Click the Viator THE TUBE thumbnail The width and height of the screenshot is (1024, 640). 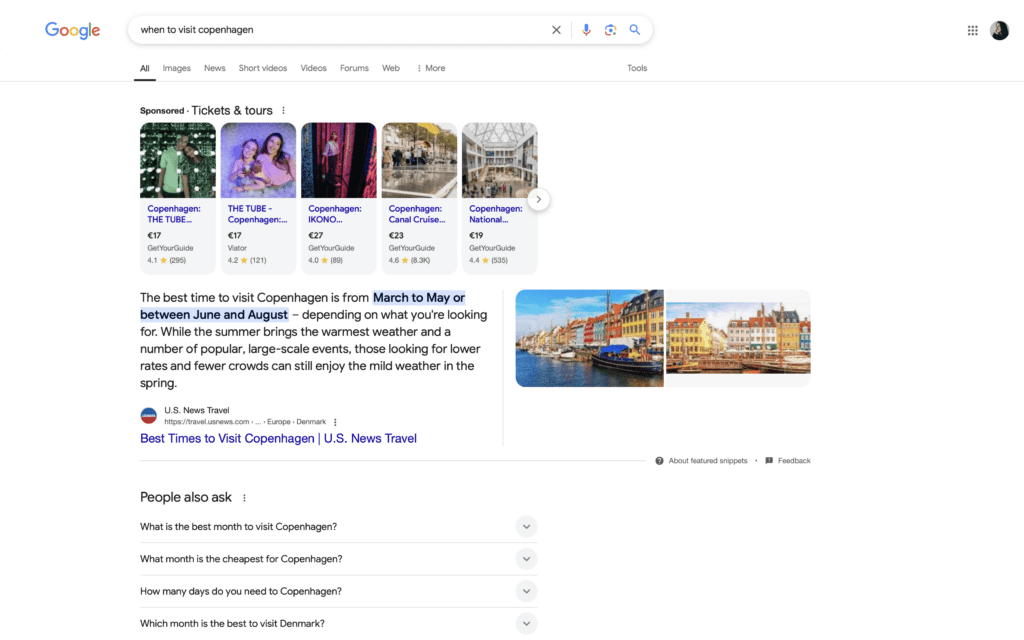258,160
